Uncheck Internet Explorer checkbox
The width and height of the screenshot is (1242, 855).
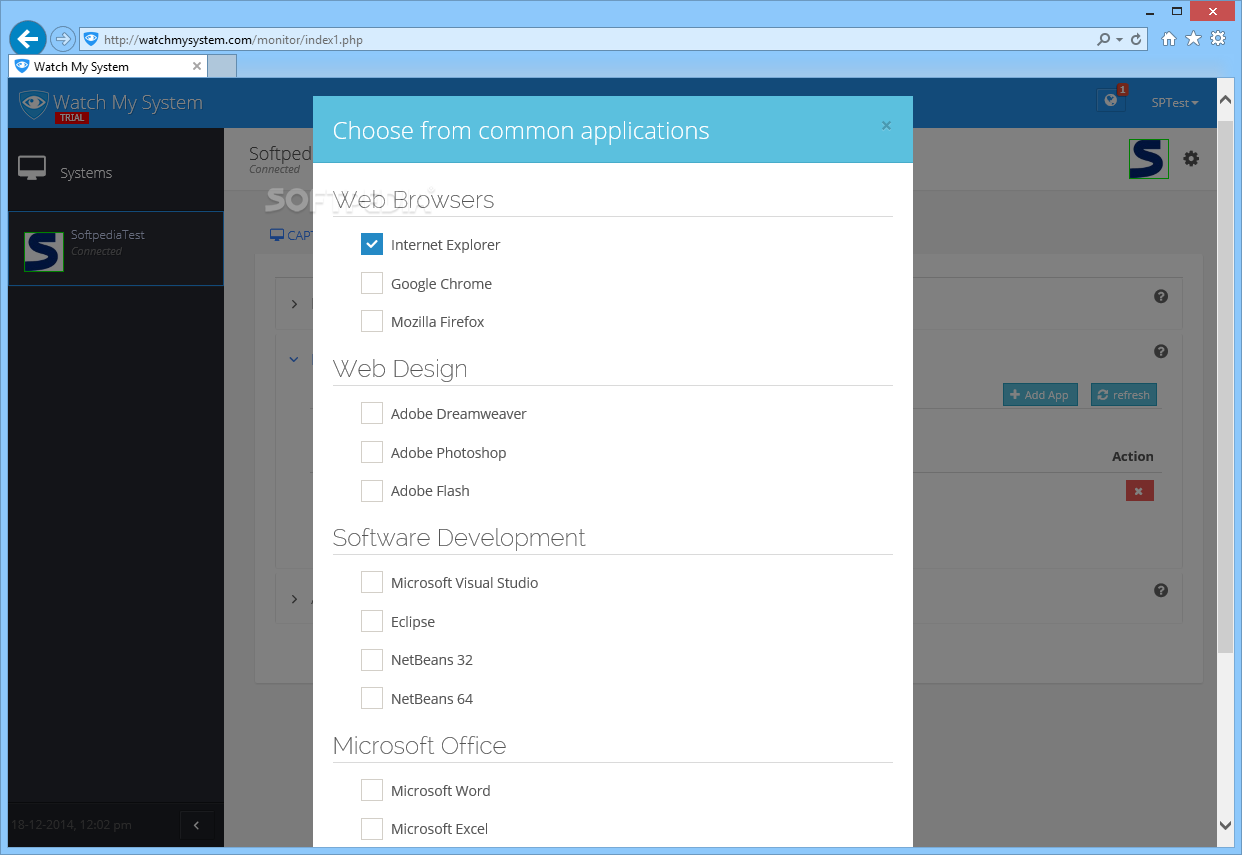pyautogui.click(x=372, y=244)
